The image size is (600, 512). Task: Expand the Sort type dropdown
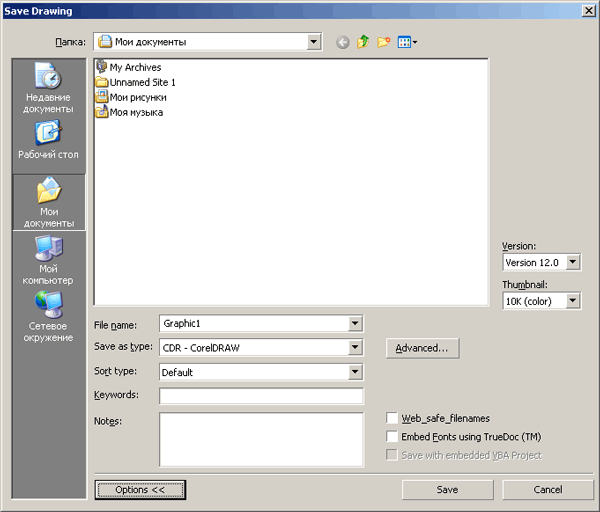pos(355,372)
